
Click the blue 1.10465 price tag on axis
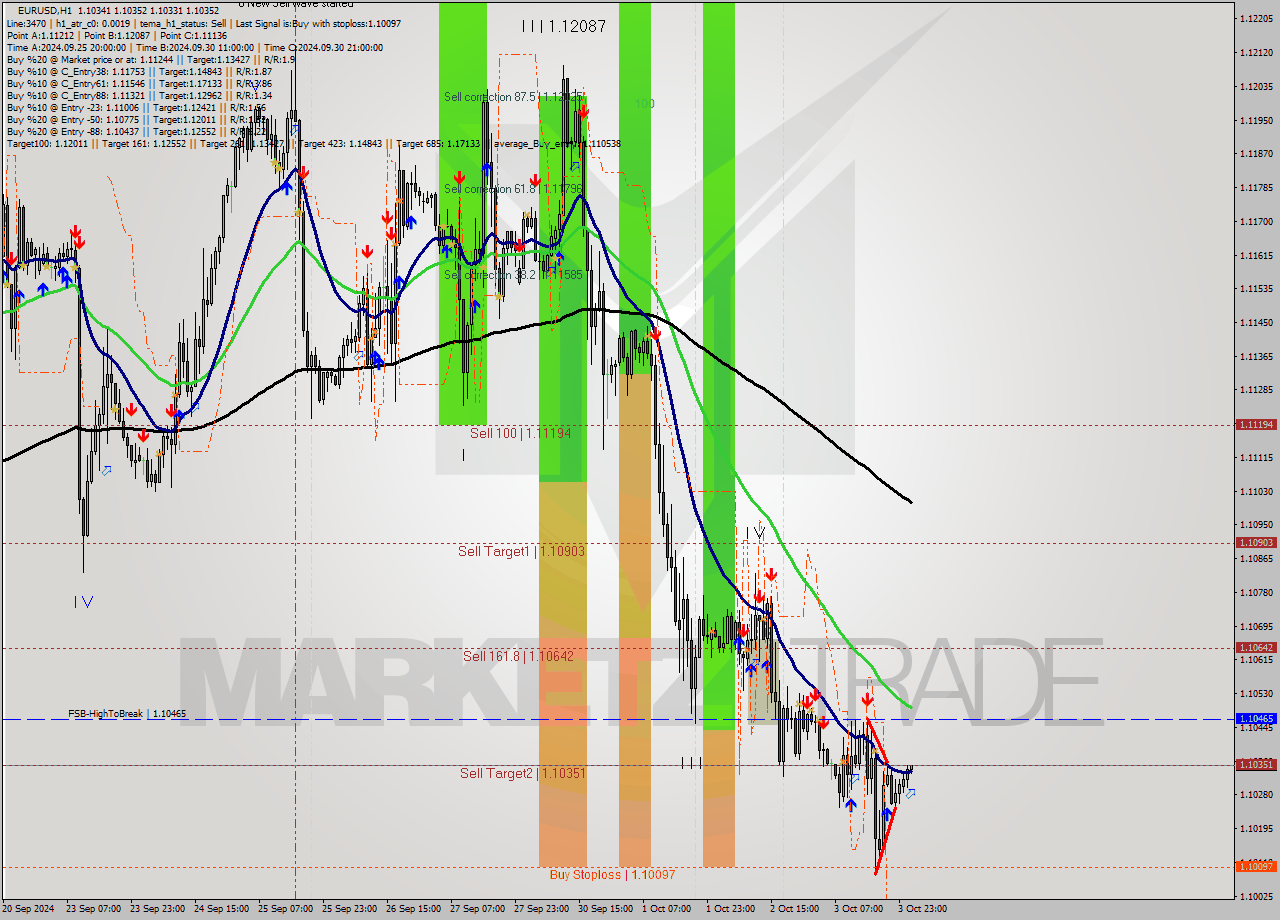pyautogui.click(x=1256, y=718)
